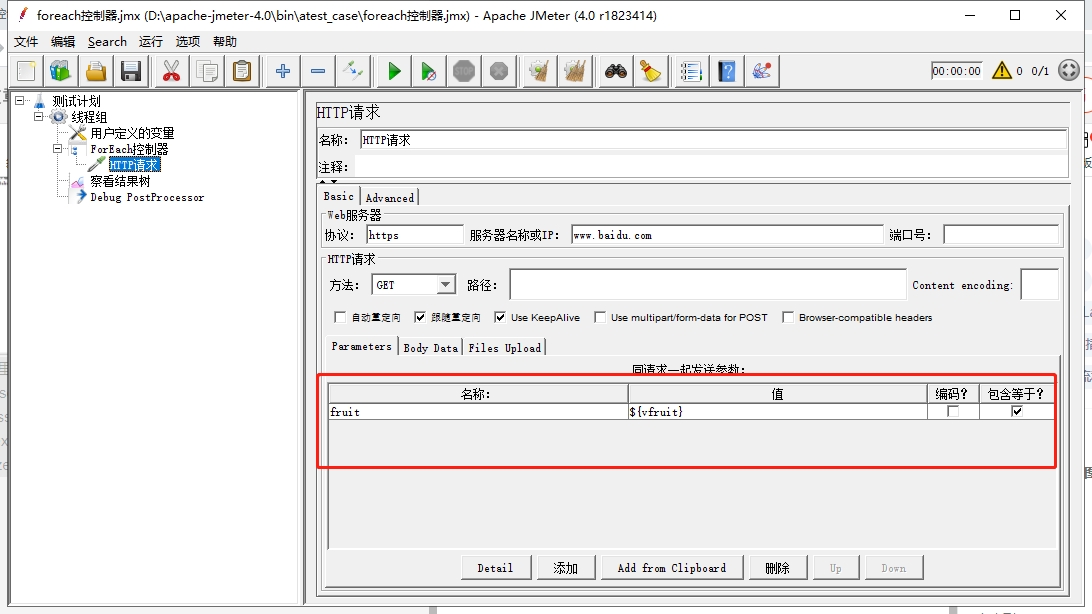The width and height of the screenshot is (1092, 614).
Task: Switch to the Advanced tab
Action: [x=389, y=198]
